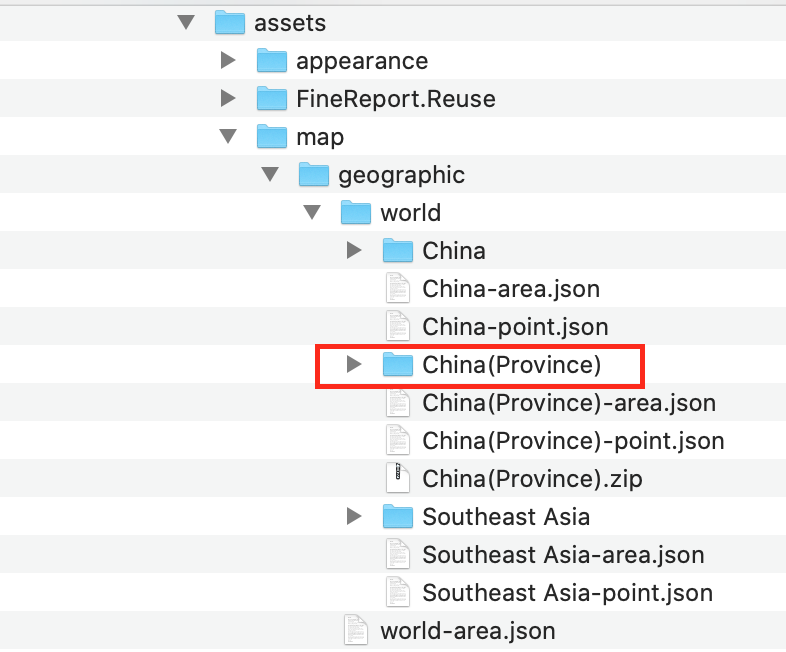786x652 pixels.
Task: Click the world-area.json file icon
Action: click(356, 630)
